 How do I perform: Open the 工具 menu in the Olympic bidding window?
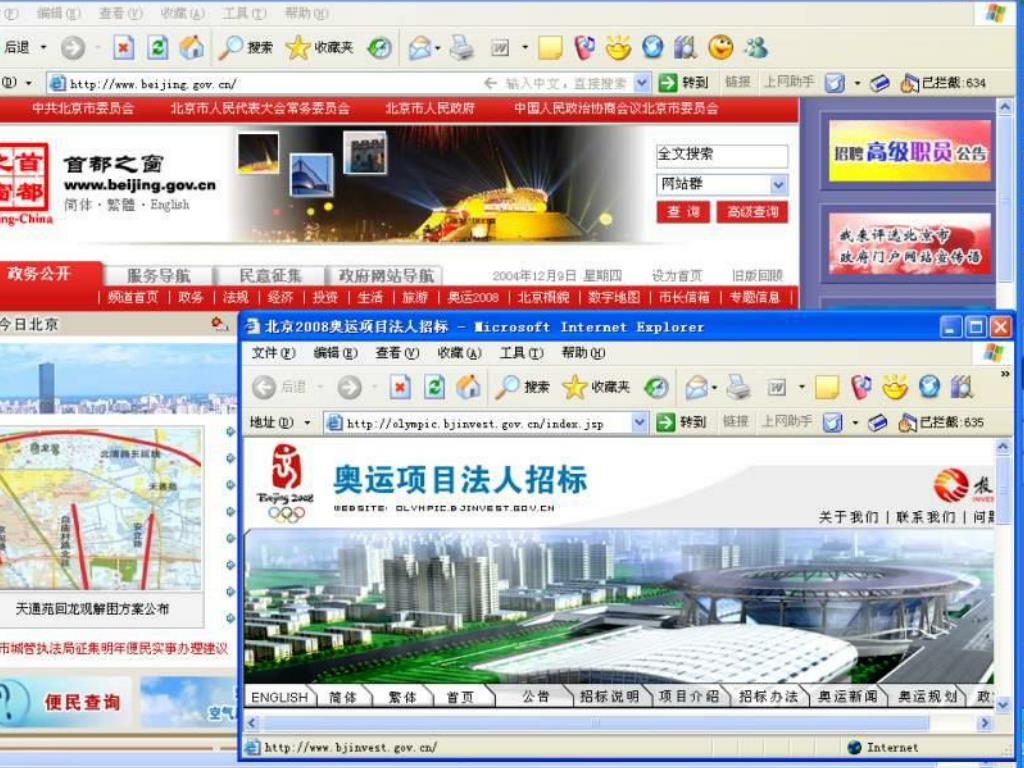[x=521, y=353]
